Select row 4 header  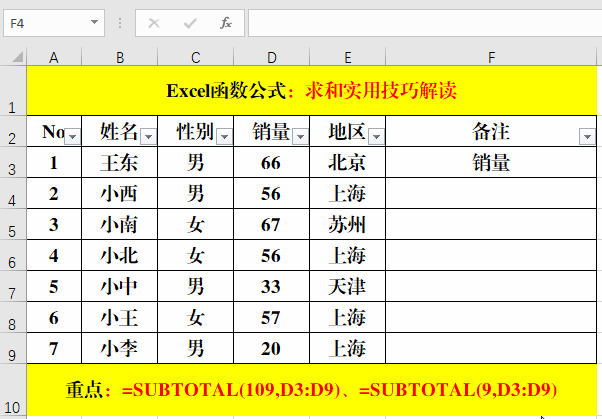(13, 193)
